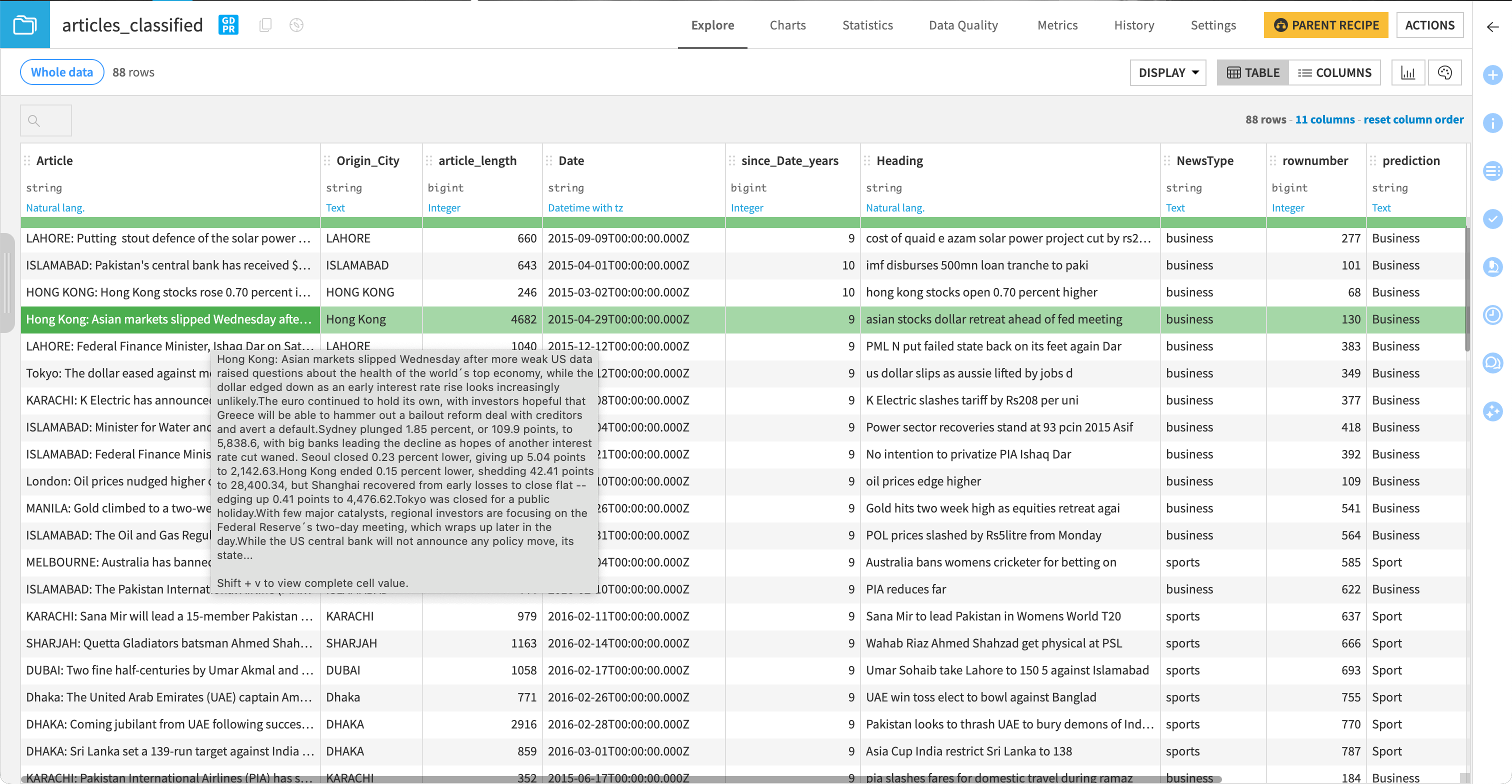The image size is (1512, 784).
Task: Click the GDPR badge next to dataset name
Action: coord(227,24)
